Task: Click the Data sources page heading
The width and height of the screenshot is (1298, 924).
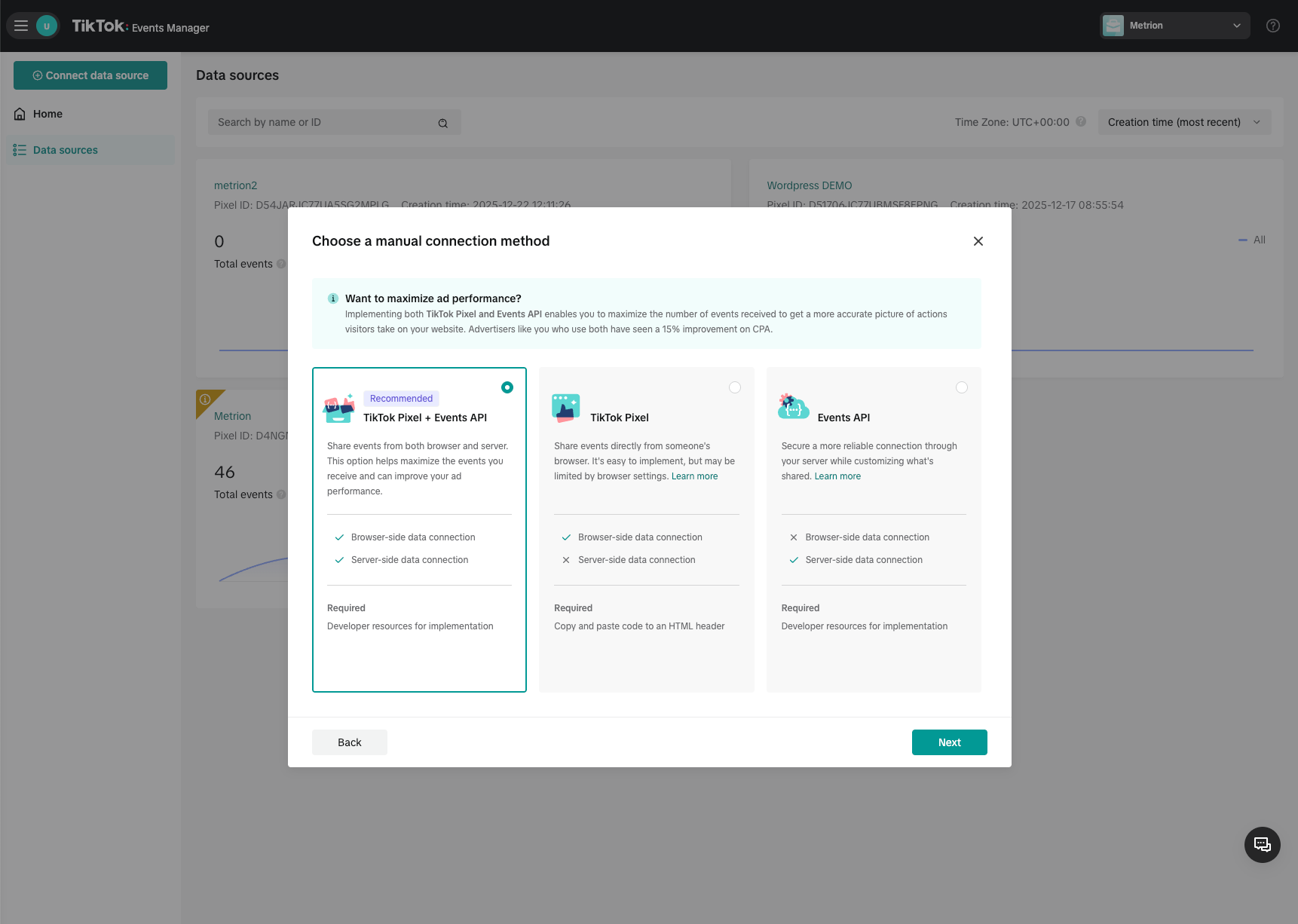Action: (237, 75)
